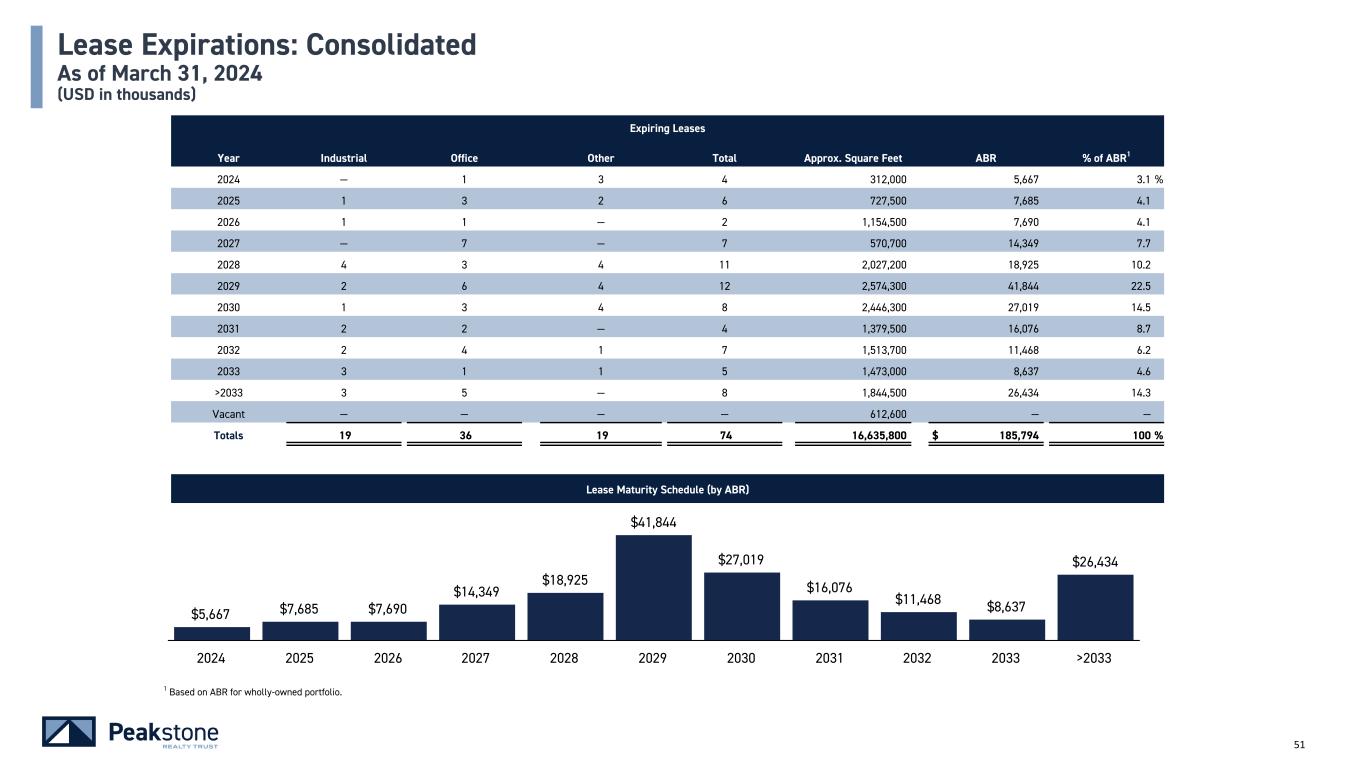Click the Industrial column header
Screen dimensions: 1365x768
point(343,158)
